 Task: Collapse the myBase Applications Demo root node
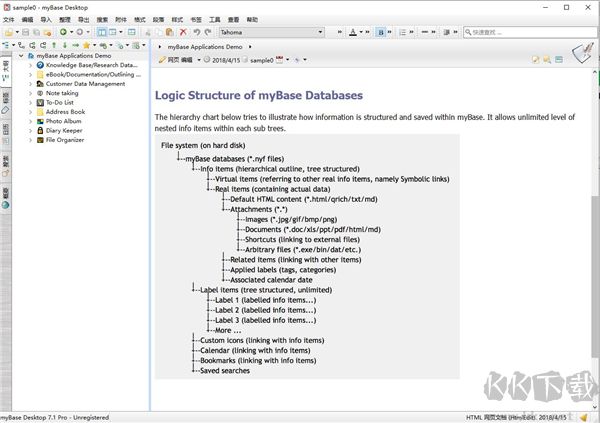pos(21,56)
